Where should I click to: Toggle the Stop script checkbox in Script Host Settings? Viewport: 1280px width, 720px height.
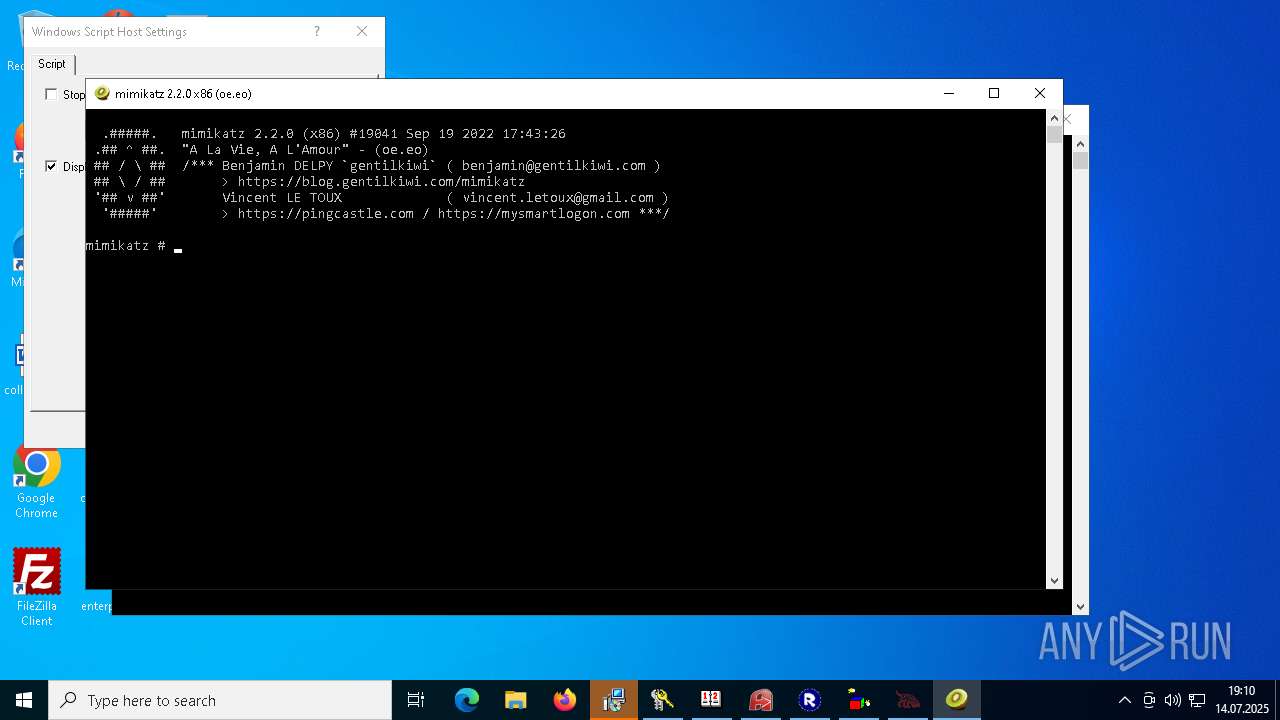pyautogui.click(x=51, y=94)
